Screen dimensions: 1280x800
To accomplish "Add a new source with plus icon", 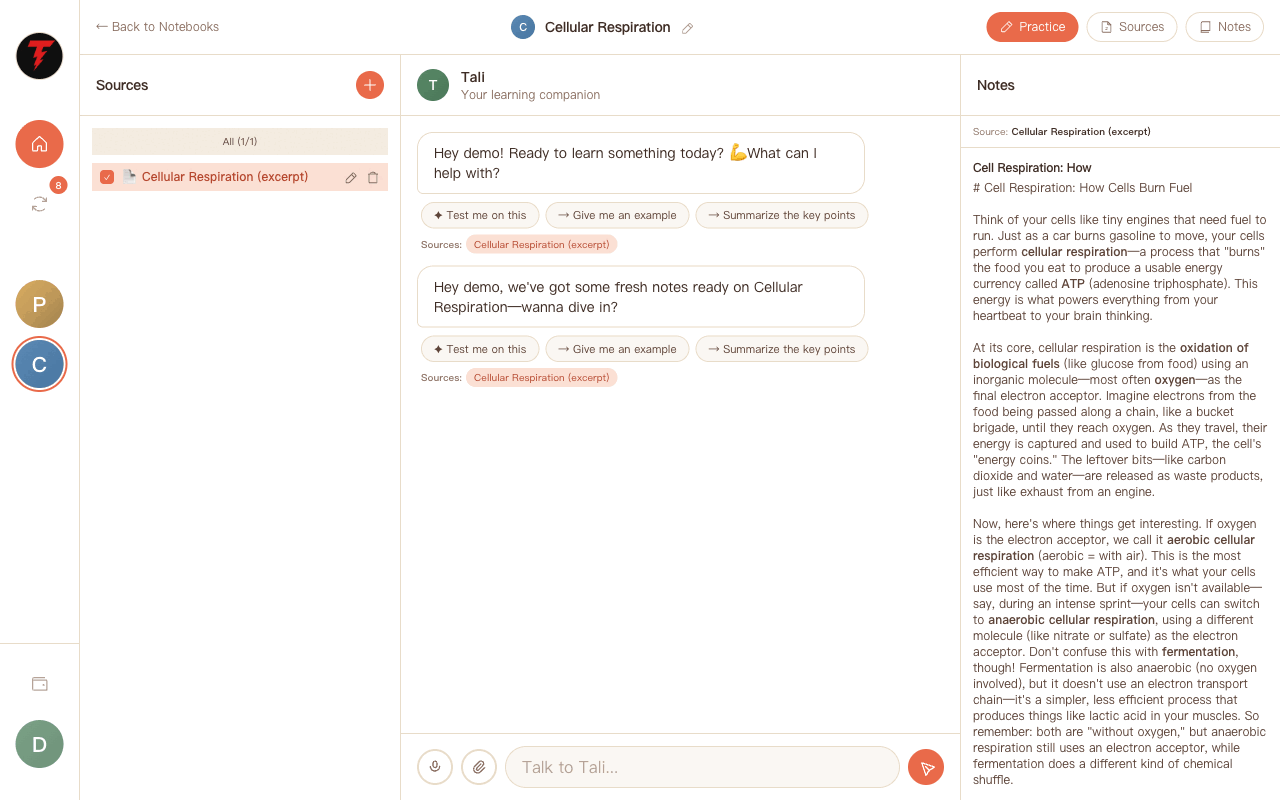I will pos(370,85).
